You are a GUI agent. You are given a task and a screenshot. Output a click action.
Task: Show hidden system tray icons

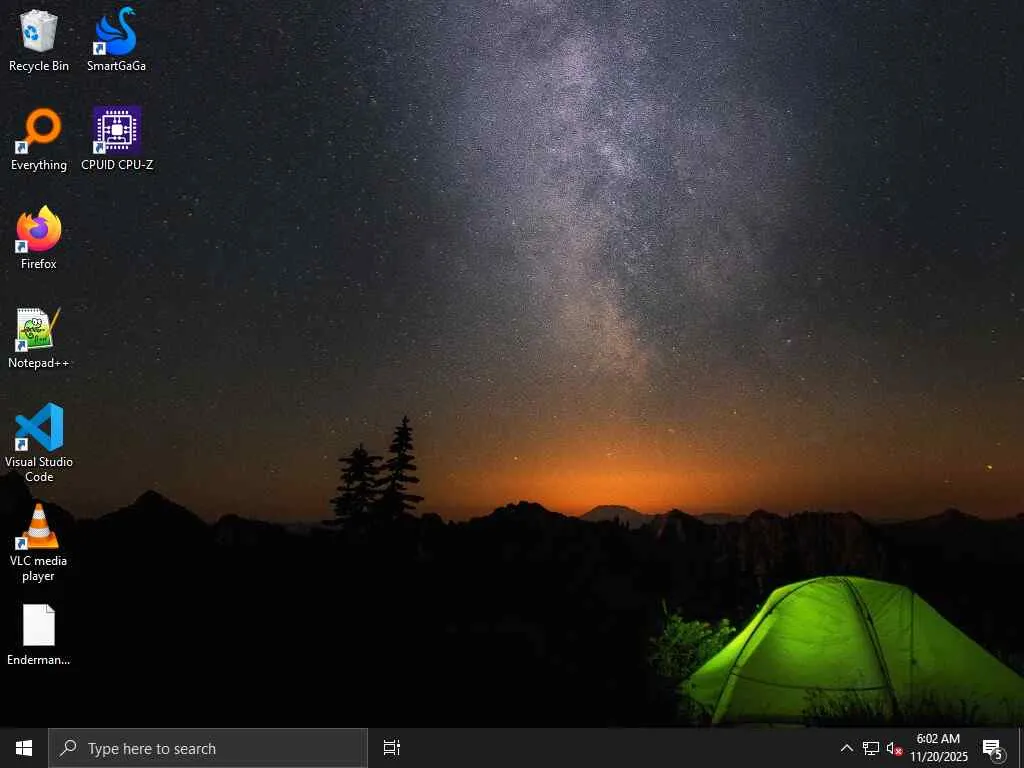click(846, 748)
